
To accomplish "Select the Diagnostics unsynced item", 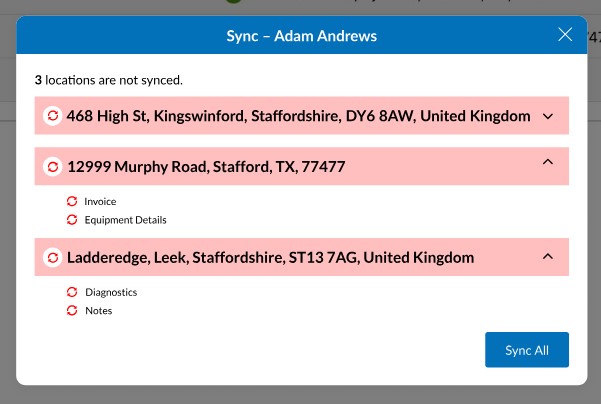I will 110,292.
